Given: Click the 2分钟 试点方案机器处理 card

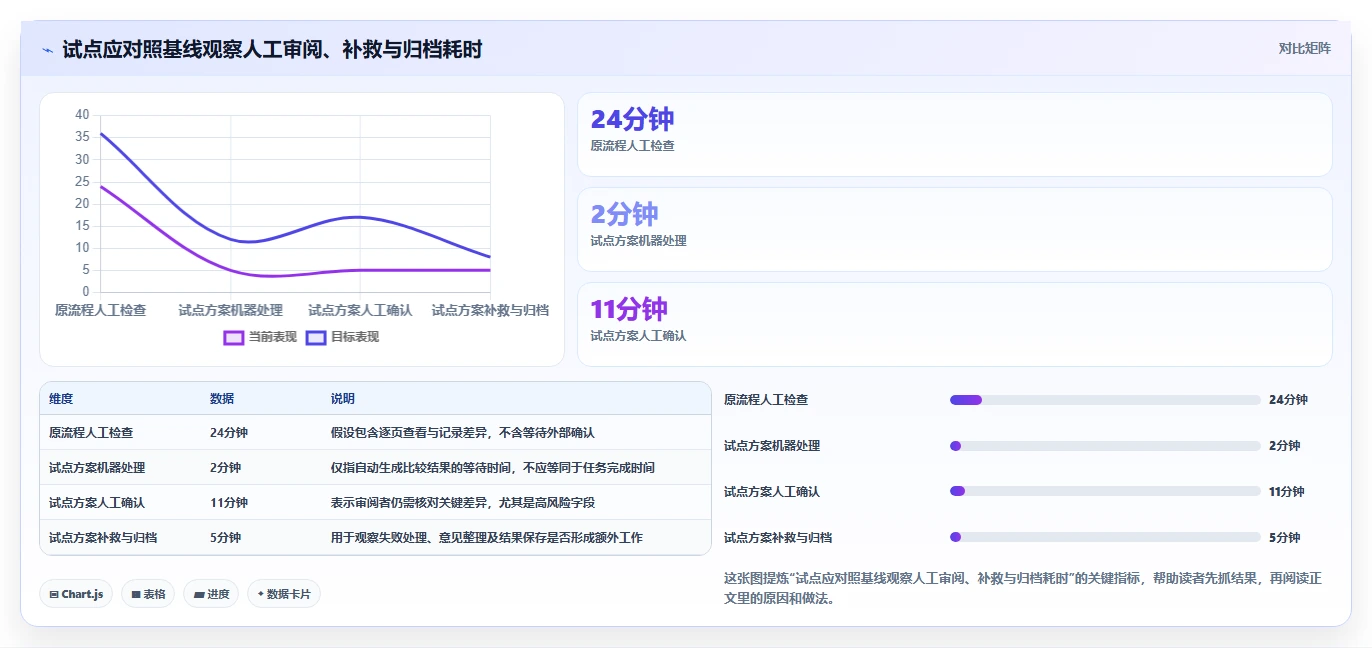Looking at the screenshot, I should [955, 229].
